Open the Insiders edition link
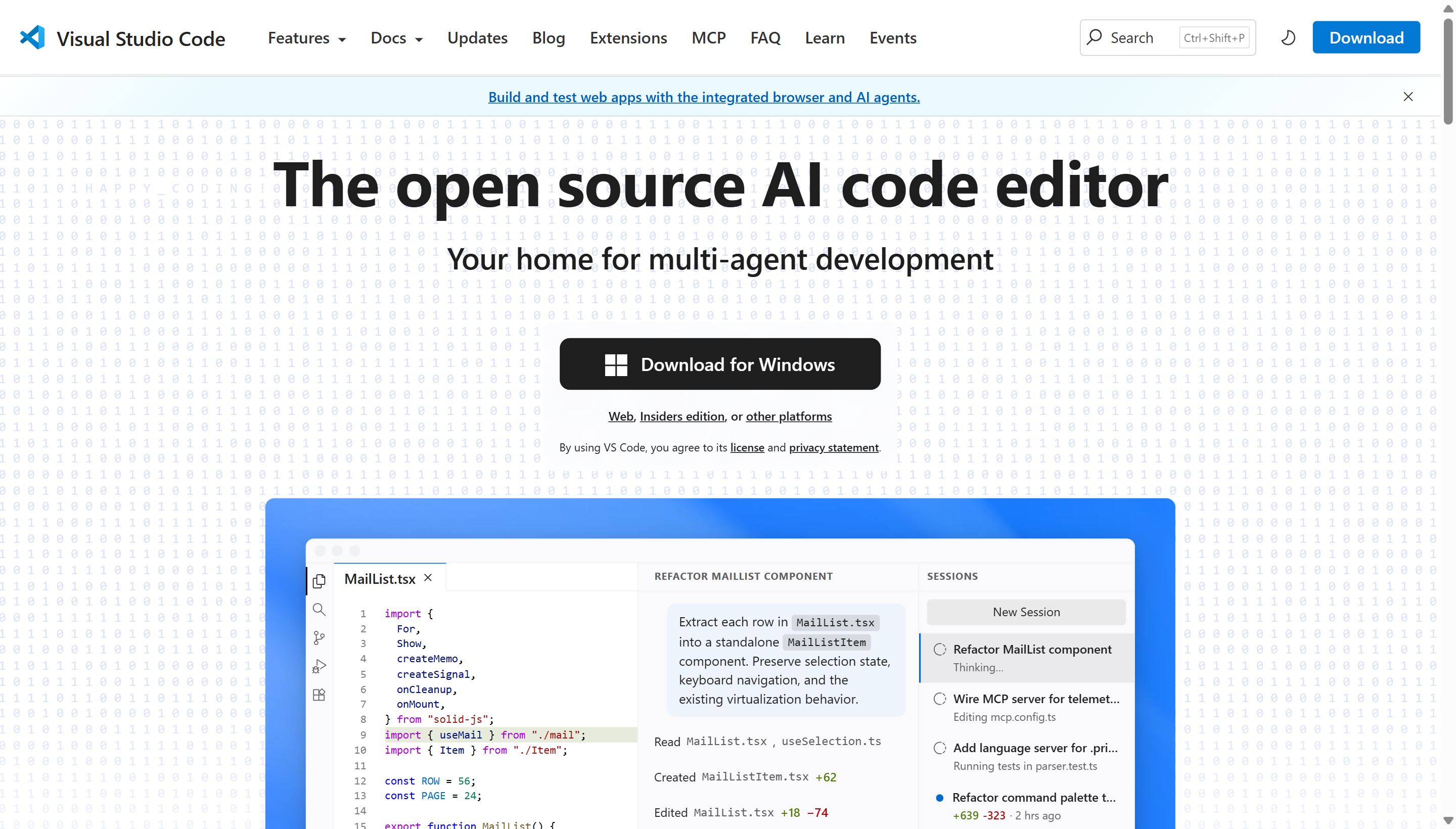 point(682,417)
